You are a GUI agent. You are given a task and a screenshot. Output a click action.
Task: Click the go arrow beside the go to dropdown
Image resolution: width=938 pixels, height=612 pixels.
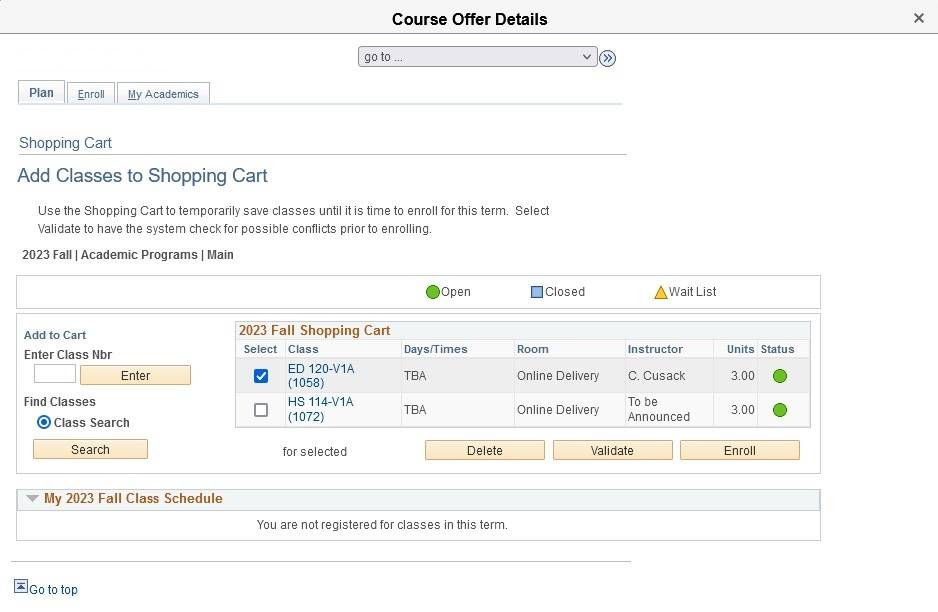pos(608,57)
